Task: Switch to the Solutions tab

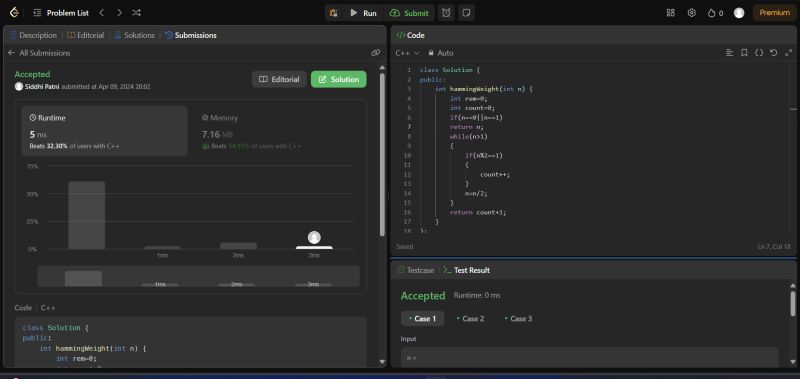Action: coord(135,35)
